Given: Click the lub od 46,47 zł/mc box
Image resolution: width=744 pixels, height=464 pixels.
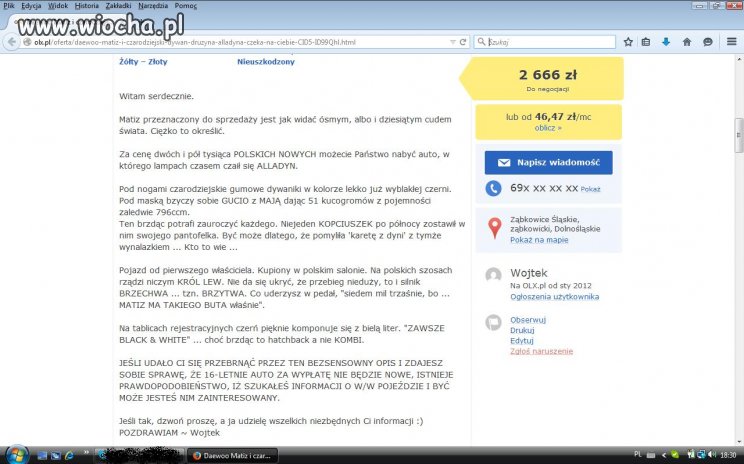Looking at the screenshot, I should [549, 122].
